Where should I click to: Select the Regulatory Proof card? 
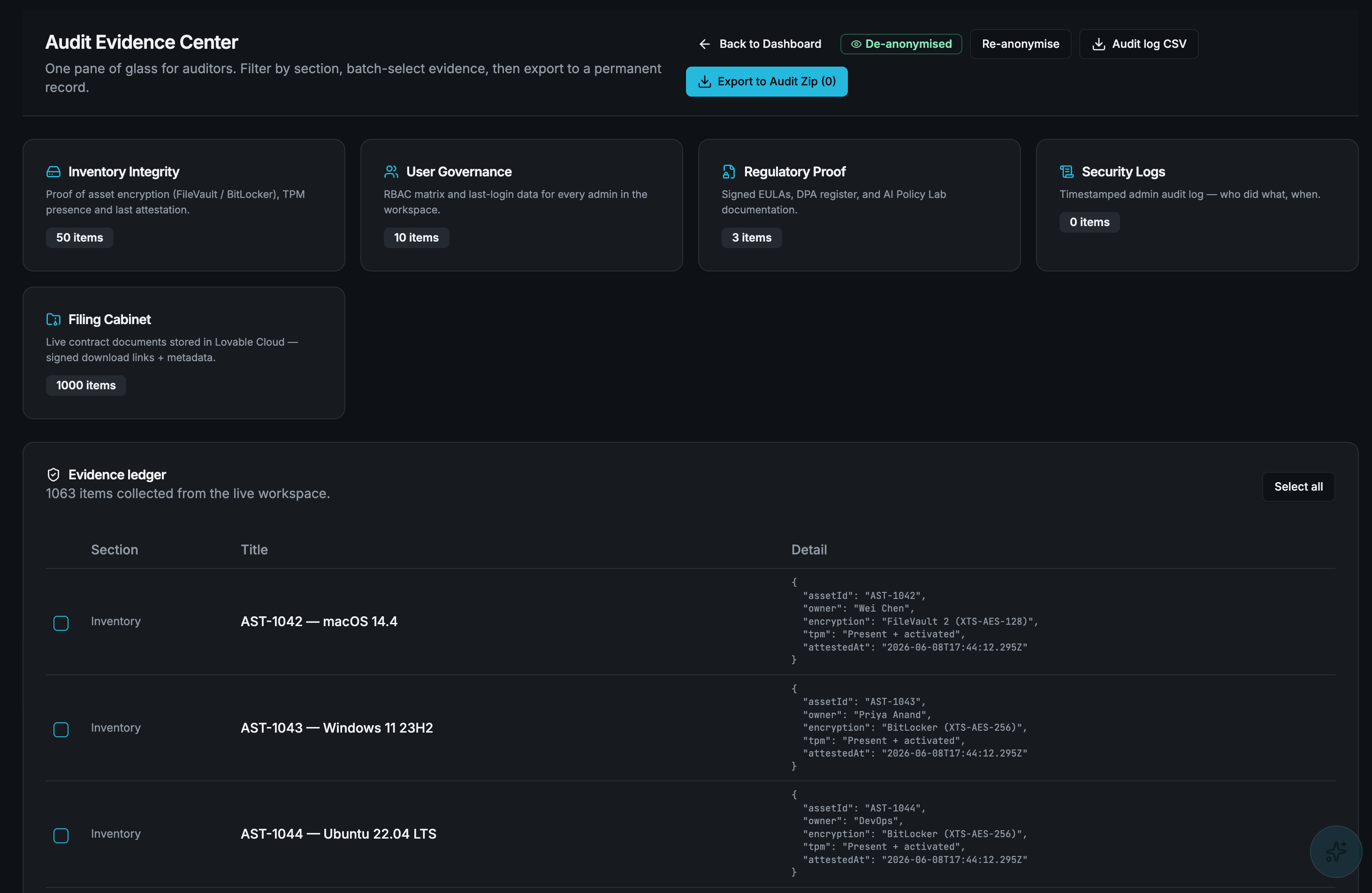pos(860,205)
